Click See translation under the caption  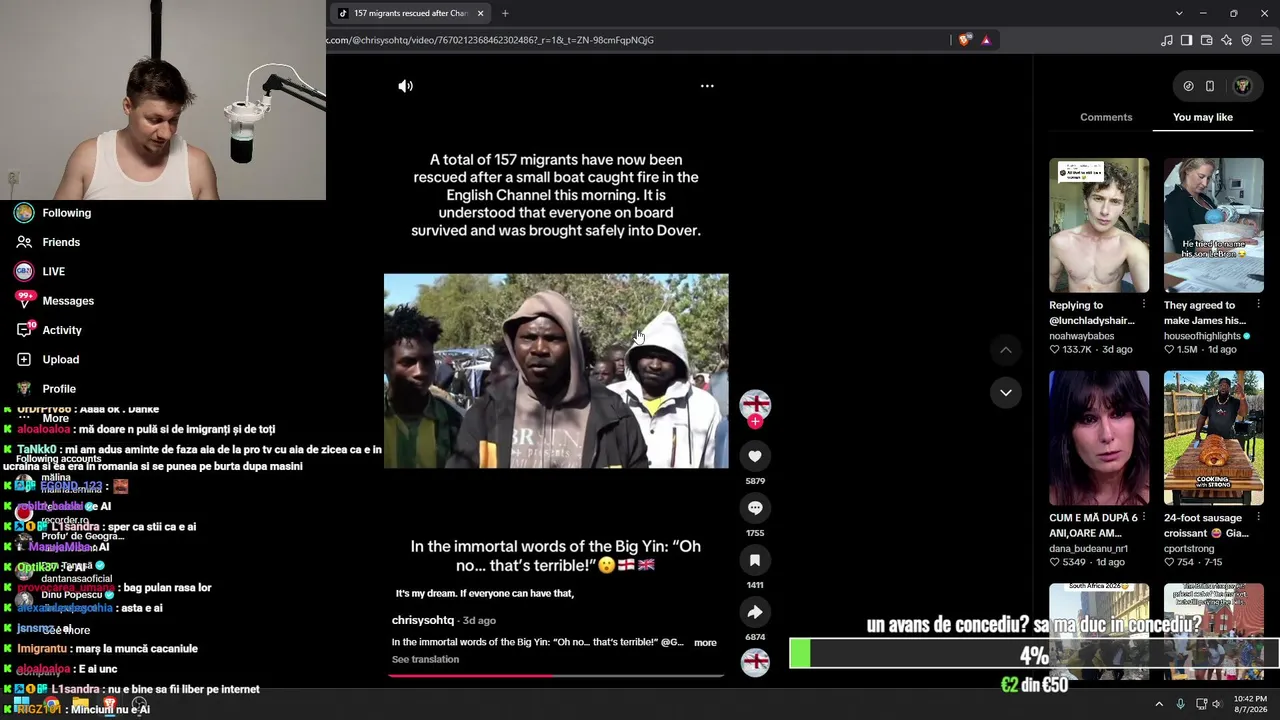coord(425,660)
